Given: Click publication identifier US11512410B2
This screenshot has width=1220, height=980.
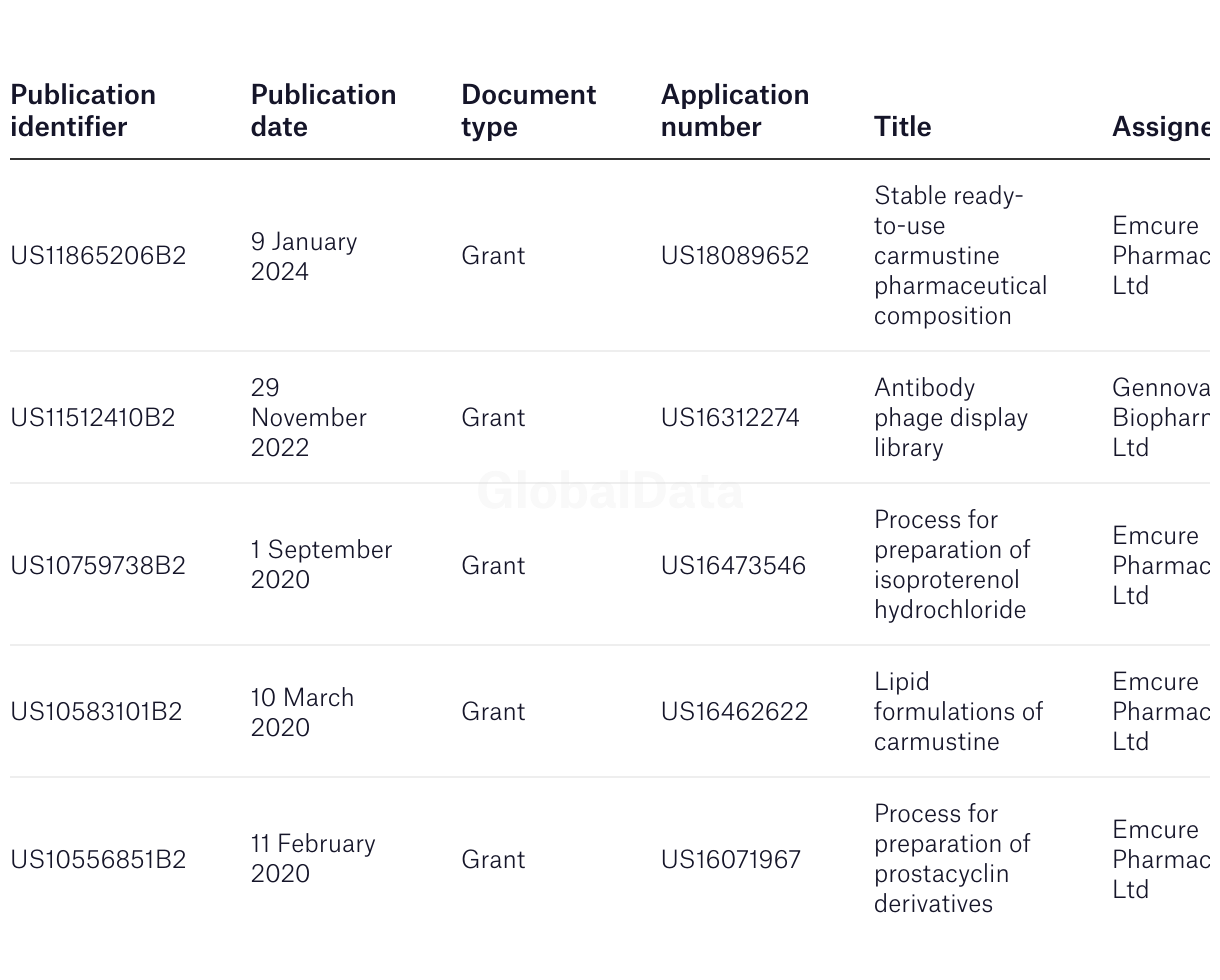Looking at the screenshot, I should pyautogui.click(x=93, y=418).
